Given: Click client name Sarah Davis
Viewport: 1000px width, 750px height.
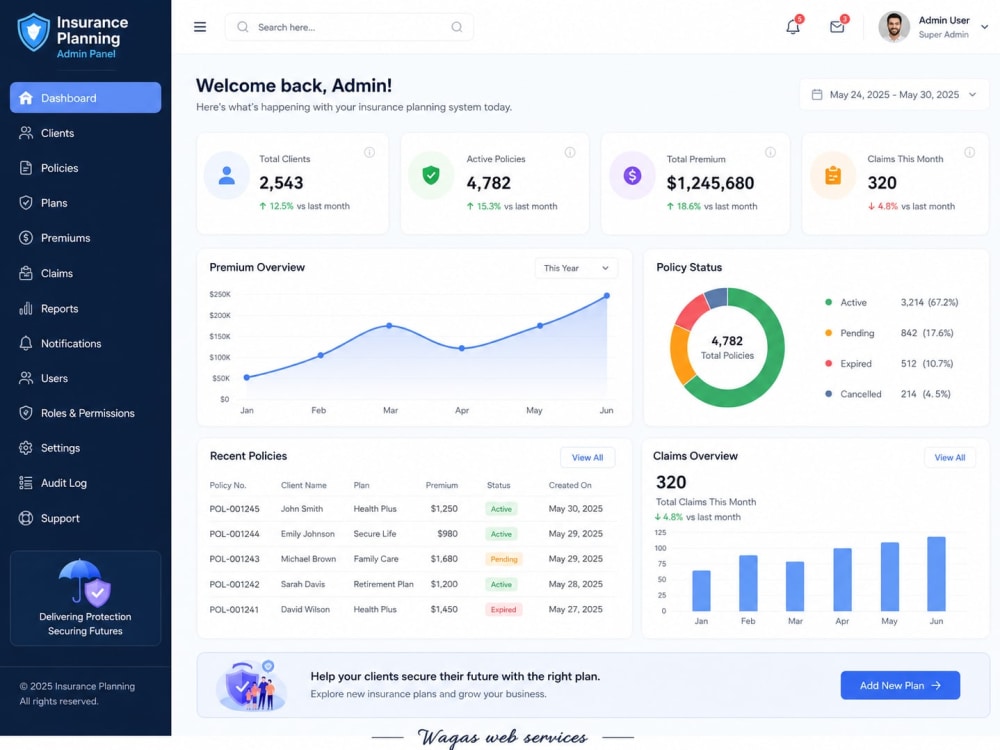Looking at the screenshot, I should [303, 584].
